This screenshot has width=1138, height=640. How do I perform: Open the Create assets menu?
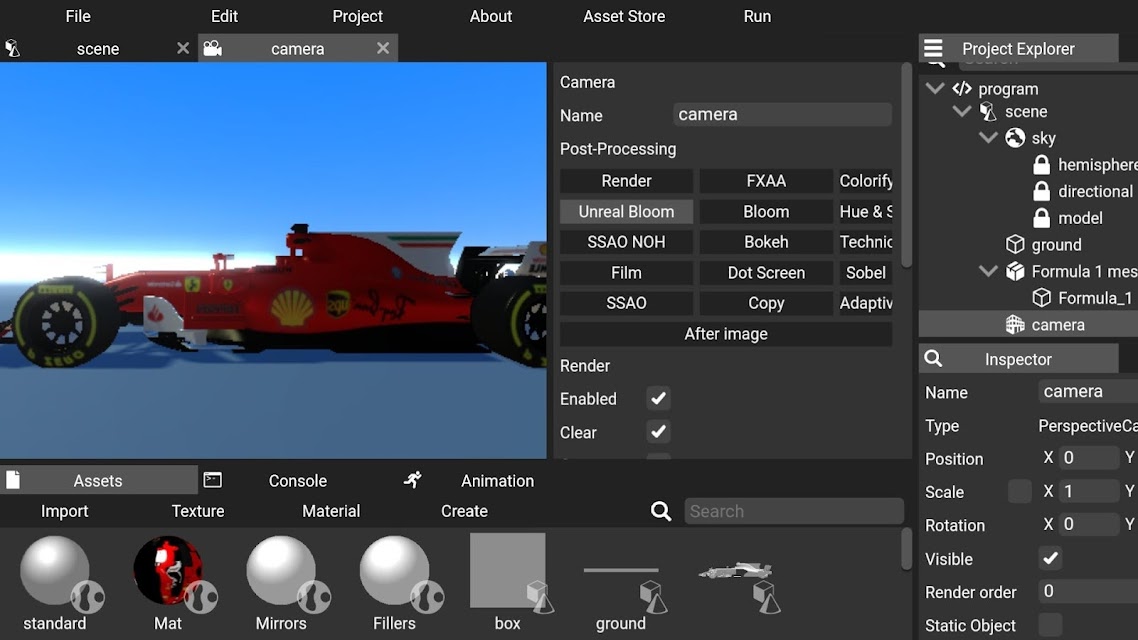tap(464, 511)
